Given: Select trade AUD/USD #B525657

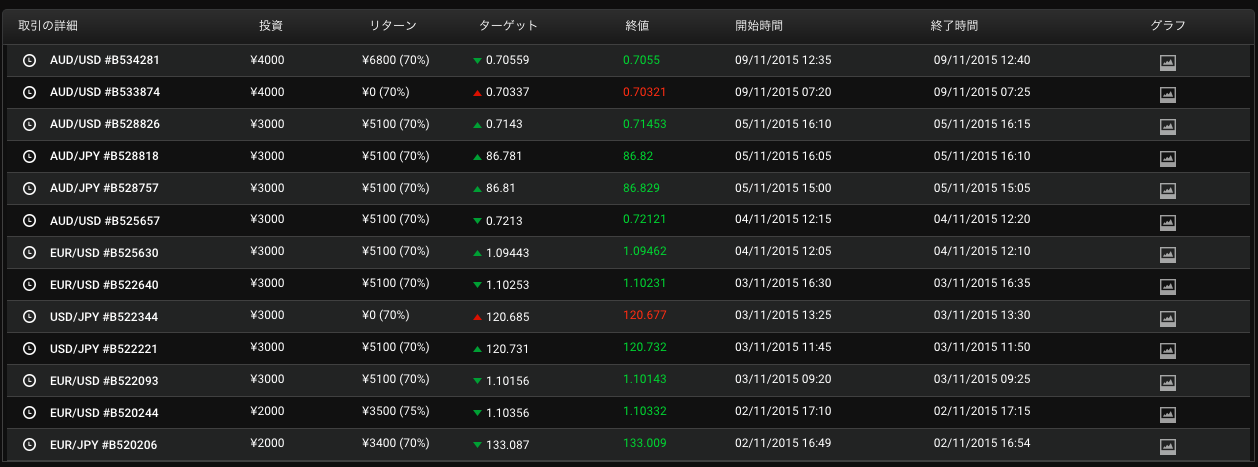Looking at the screenshot, I should click(x=104, y=220).
